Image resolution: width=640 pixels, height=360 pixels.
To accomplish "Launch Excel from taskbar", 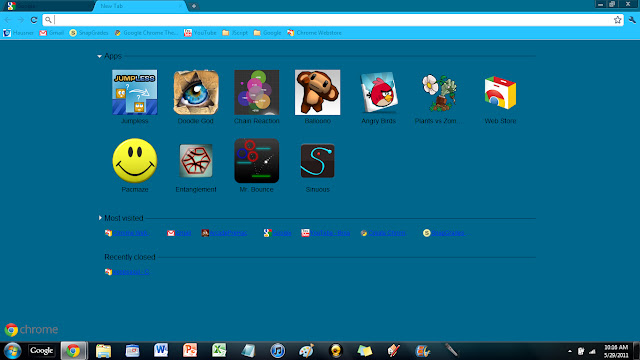I will [x=219, y=351].
